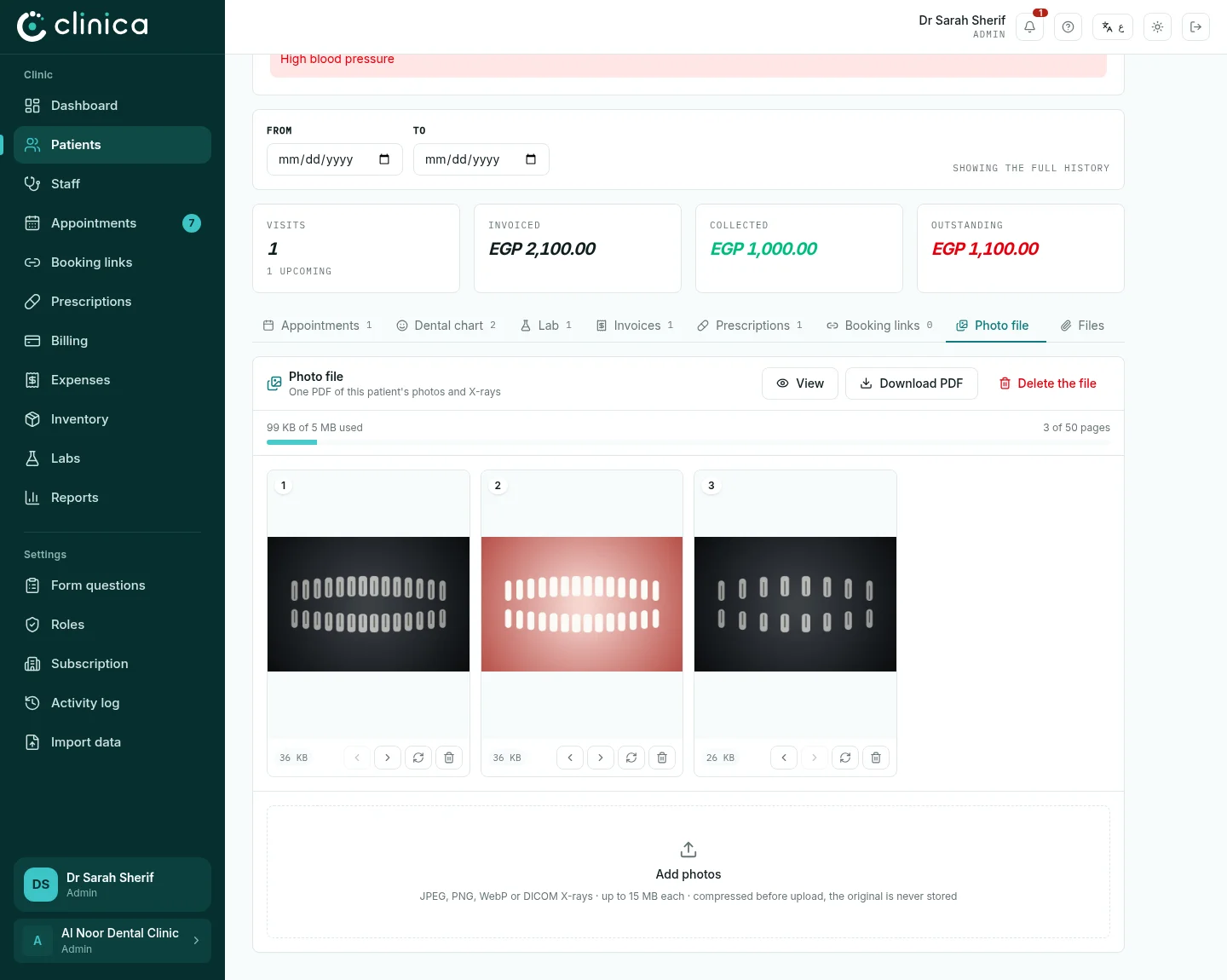Delete photo page 1 with trash icon
This screenshot has height=980, width=1227.
click(x=449, y=758)
